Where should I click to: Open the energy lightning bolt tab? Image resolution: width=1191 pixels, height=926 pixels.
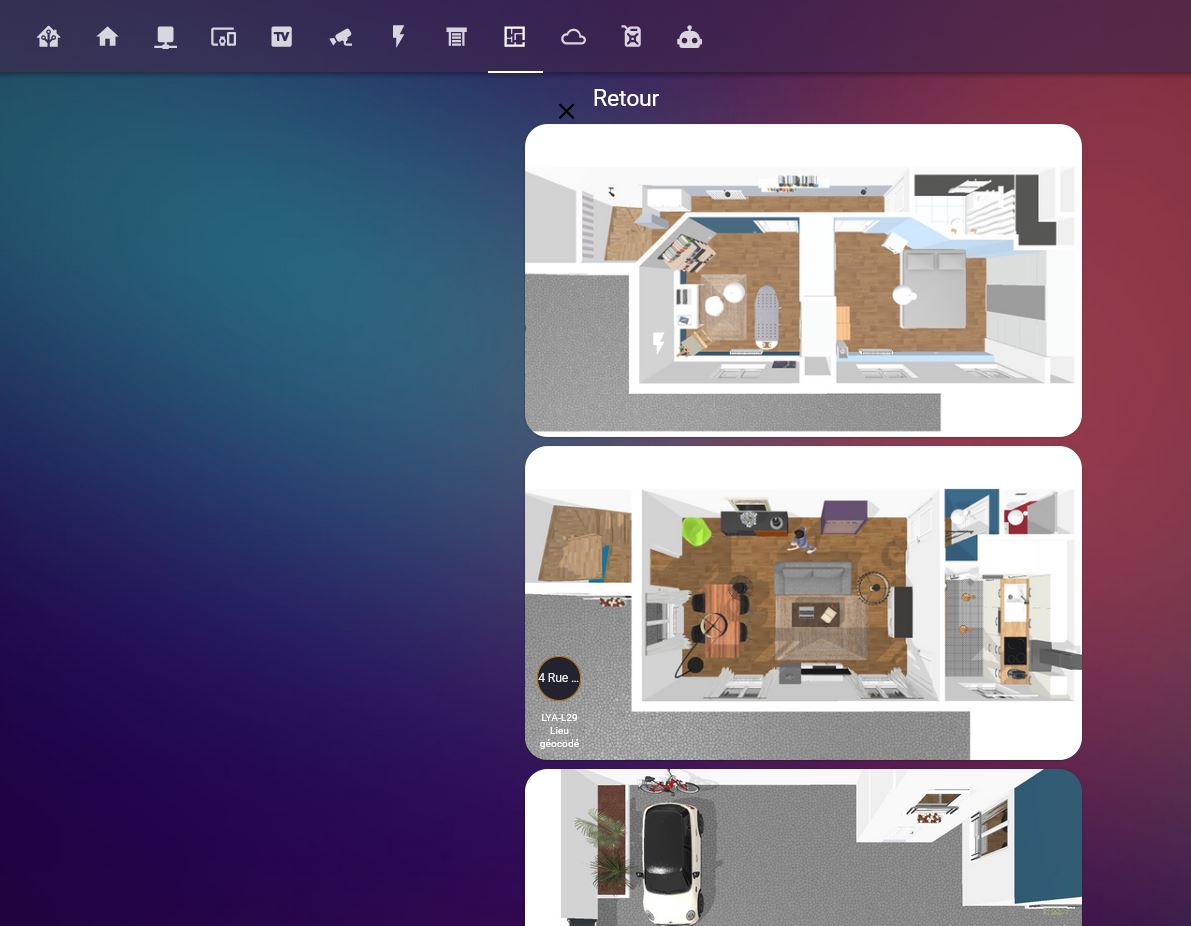tap(398, 36)
